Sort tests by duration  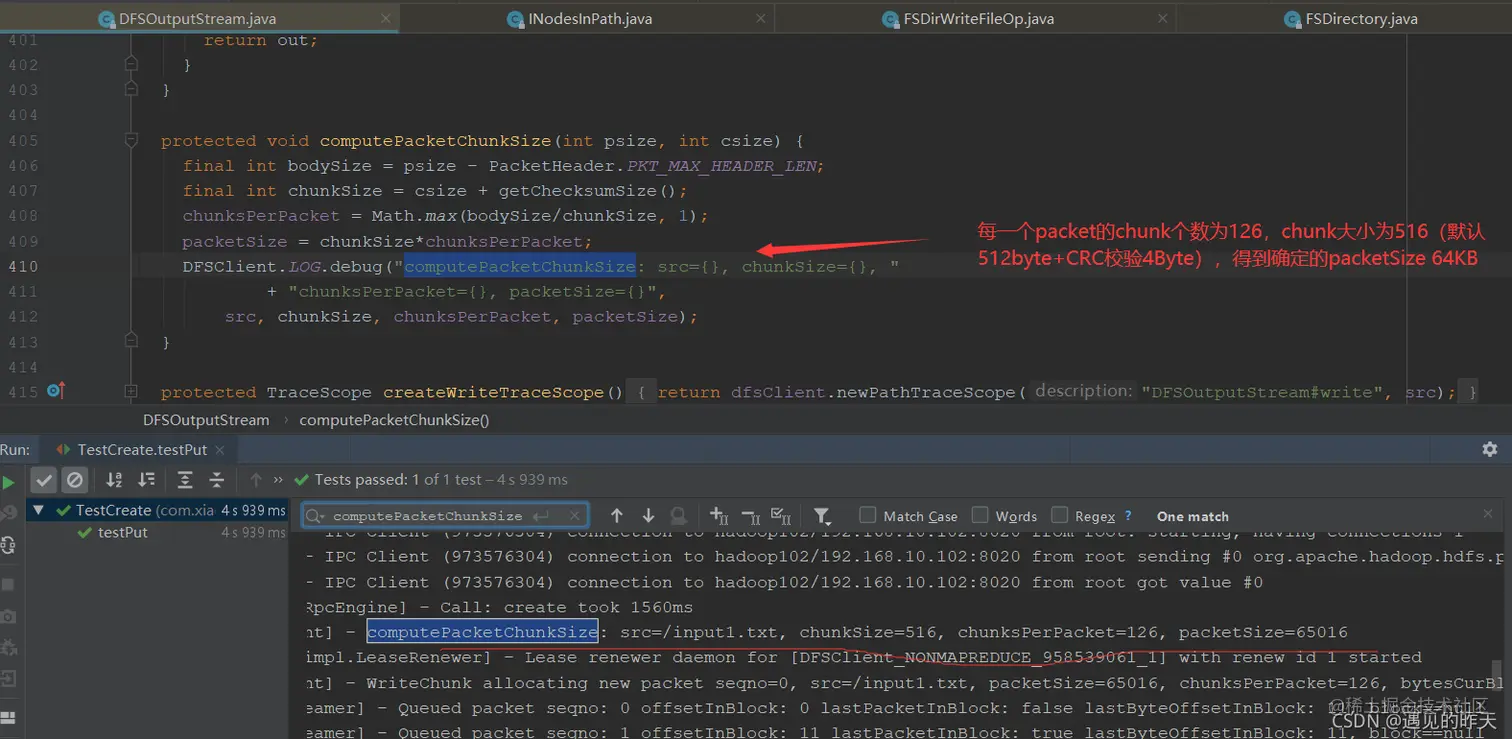pyautogui.click(x=146, y=480)
